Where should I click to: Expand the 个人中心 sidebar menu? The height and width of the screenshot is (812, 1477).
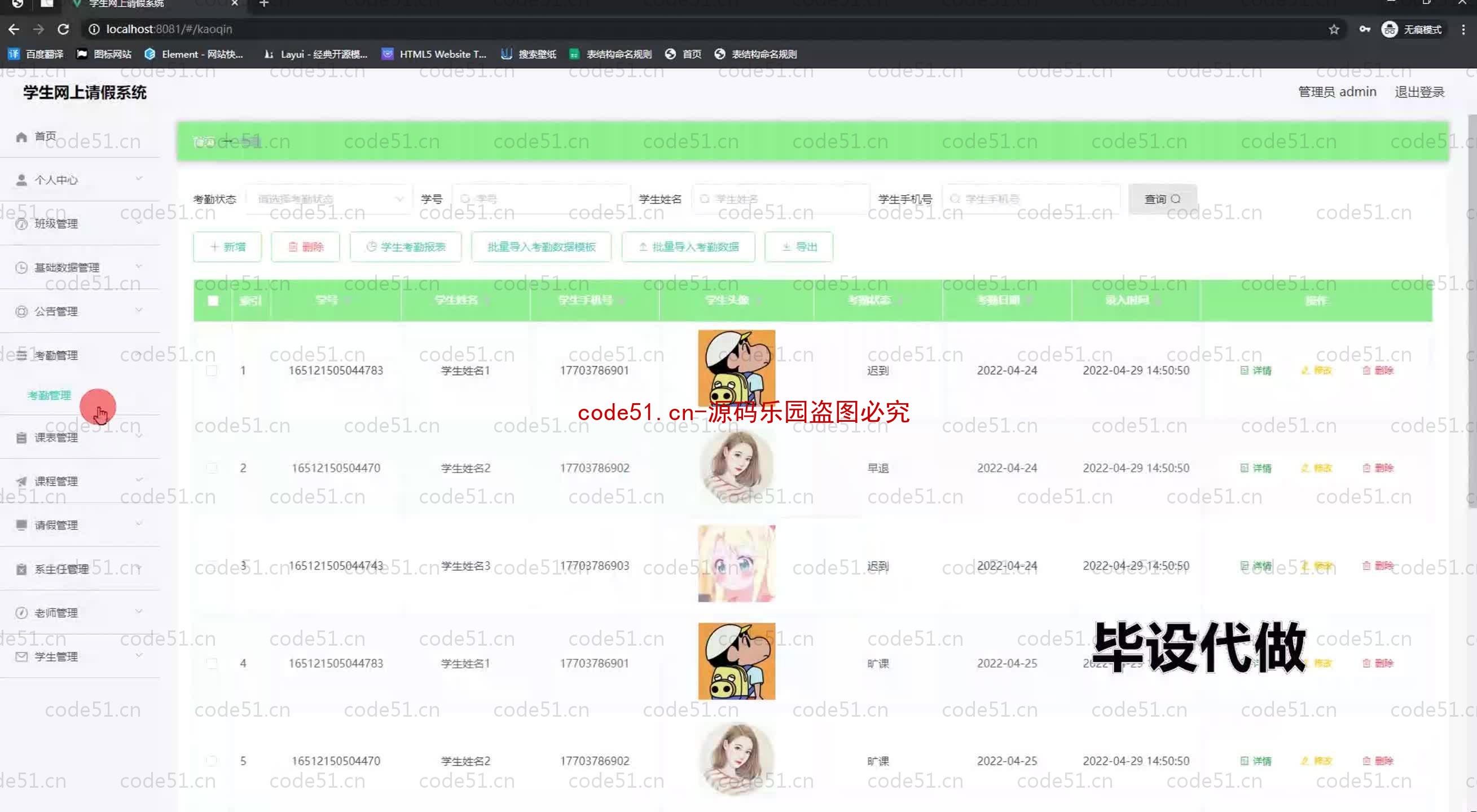pyautogui.click(x=80, y=180)
